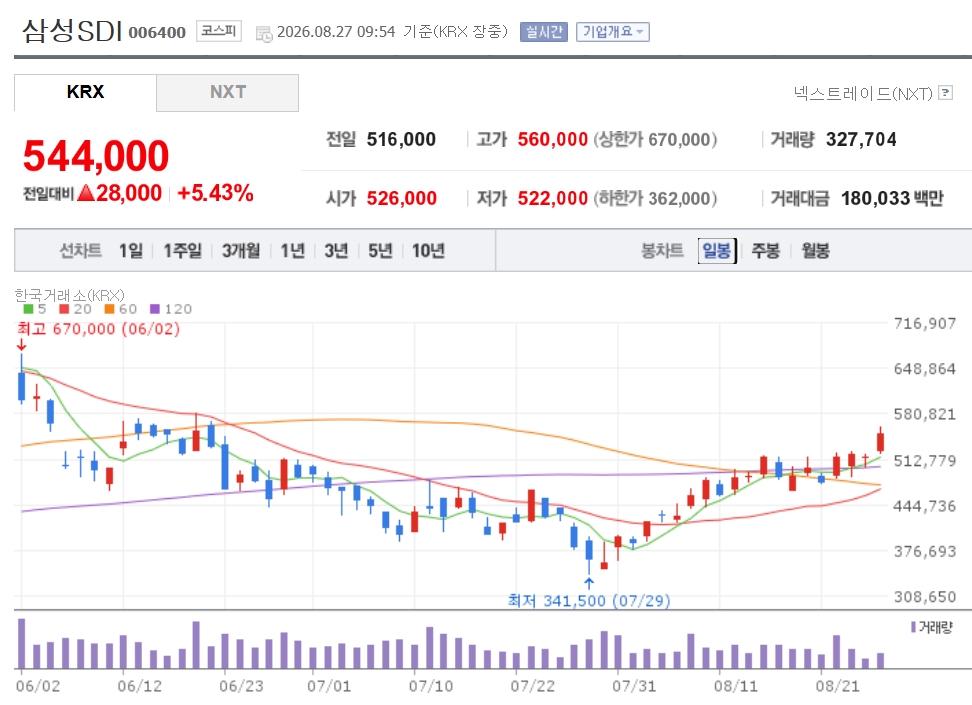This screenshot has height=705, width=972.
Task: Switch to the NXT tab
Action: (x=228, y=92)
